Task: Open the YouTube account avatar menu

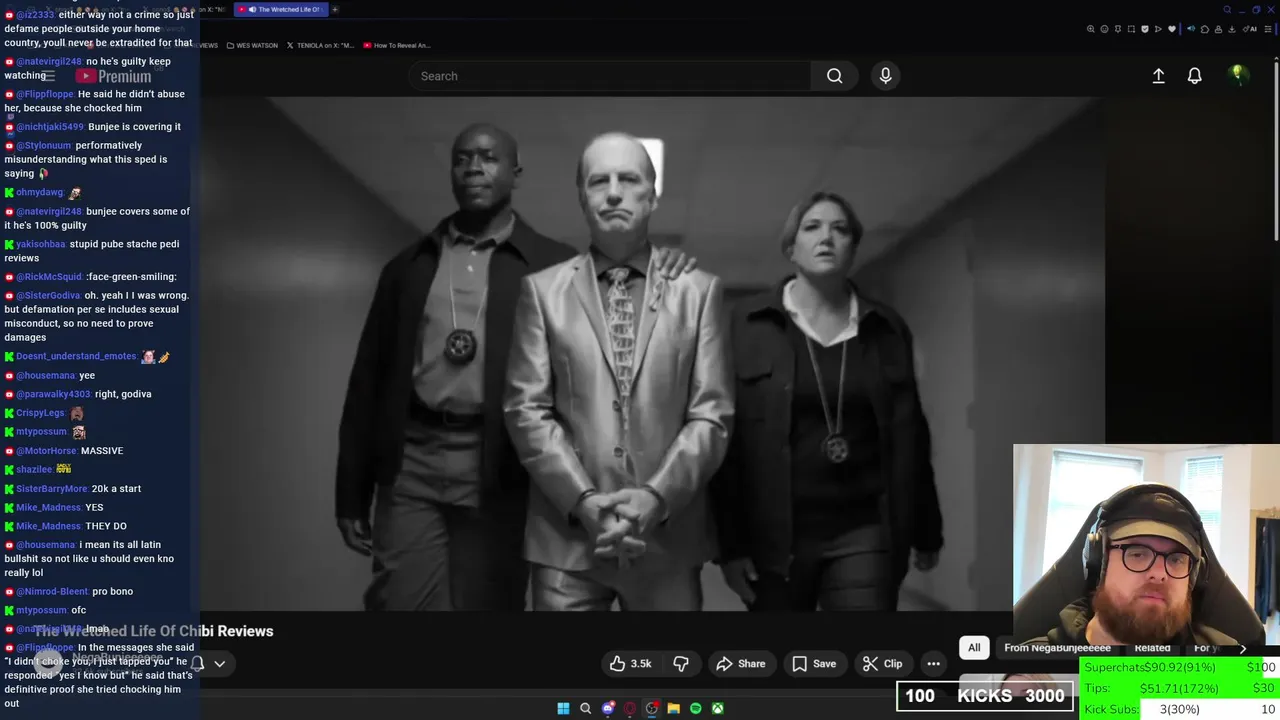Action: coord(1237,76)
